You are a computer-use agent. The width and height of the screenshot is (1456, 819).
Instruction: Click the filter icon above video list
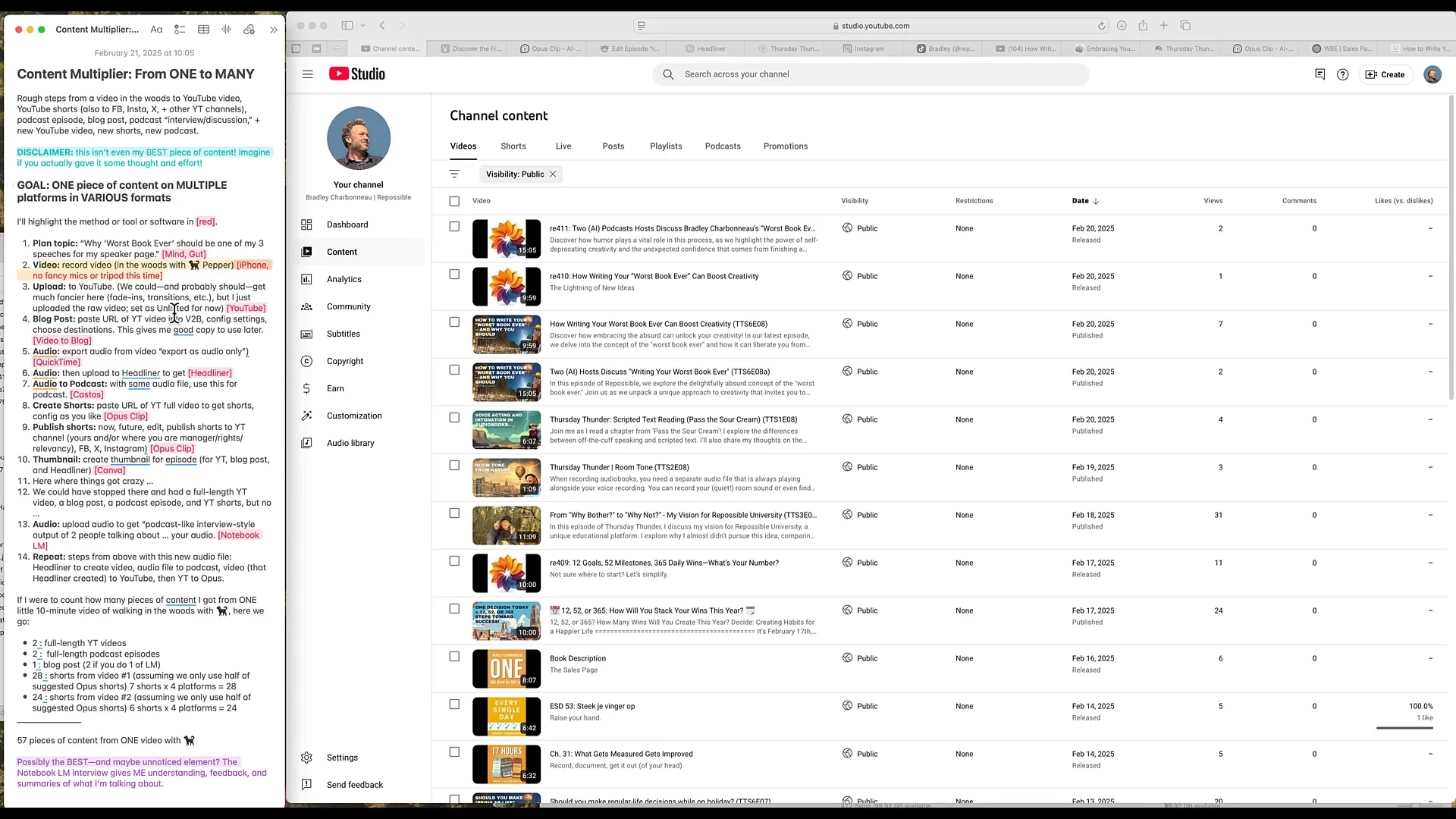[x=454, y=174]
